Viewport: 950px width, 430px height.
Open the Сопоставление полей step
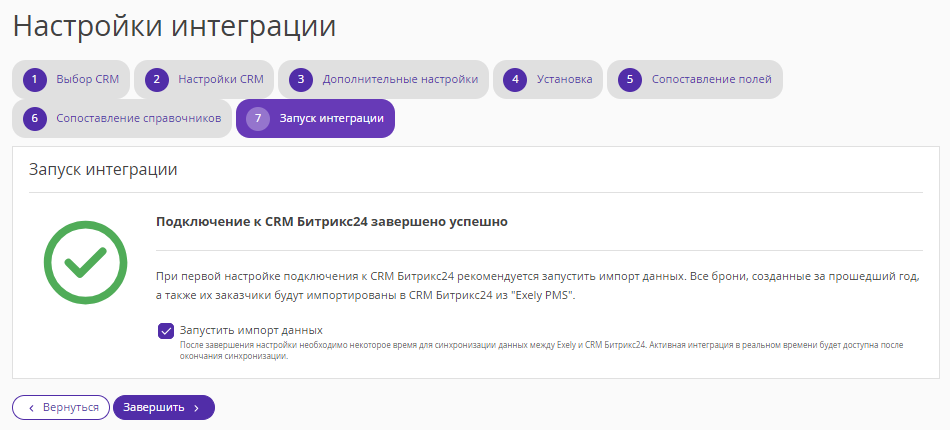click(695, 79)
